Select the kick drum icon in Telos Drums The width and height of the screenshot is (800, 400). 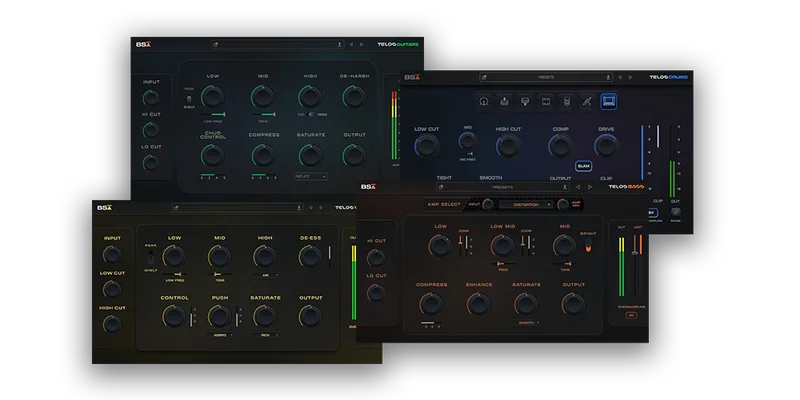tap(484, 101)
